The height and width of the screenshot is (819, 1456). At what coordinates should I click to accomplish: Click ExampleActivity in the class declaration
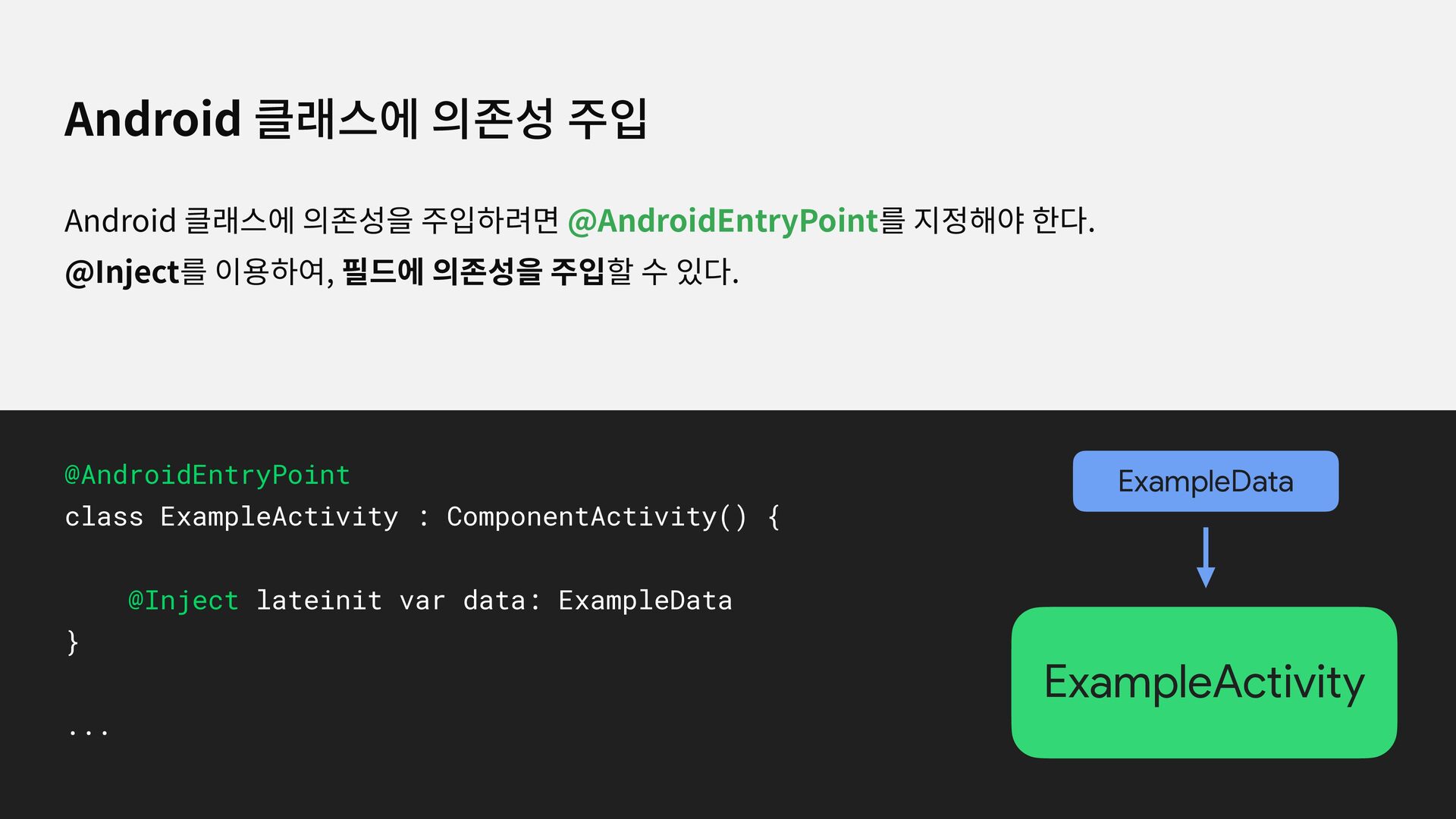279,517
